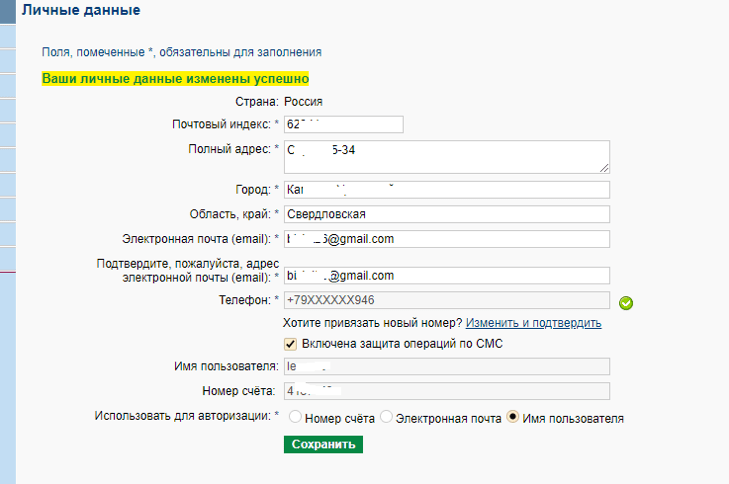This screenshot has width=729, height=484.
Task: Focus the 'Полный адрес' text area
Action: coord(446,156)
